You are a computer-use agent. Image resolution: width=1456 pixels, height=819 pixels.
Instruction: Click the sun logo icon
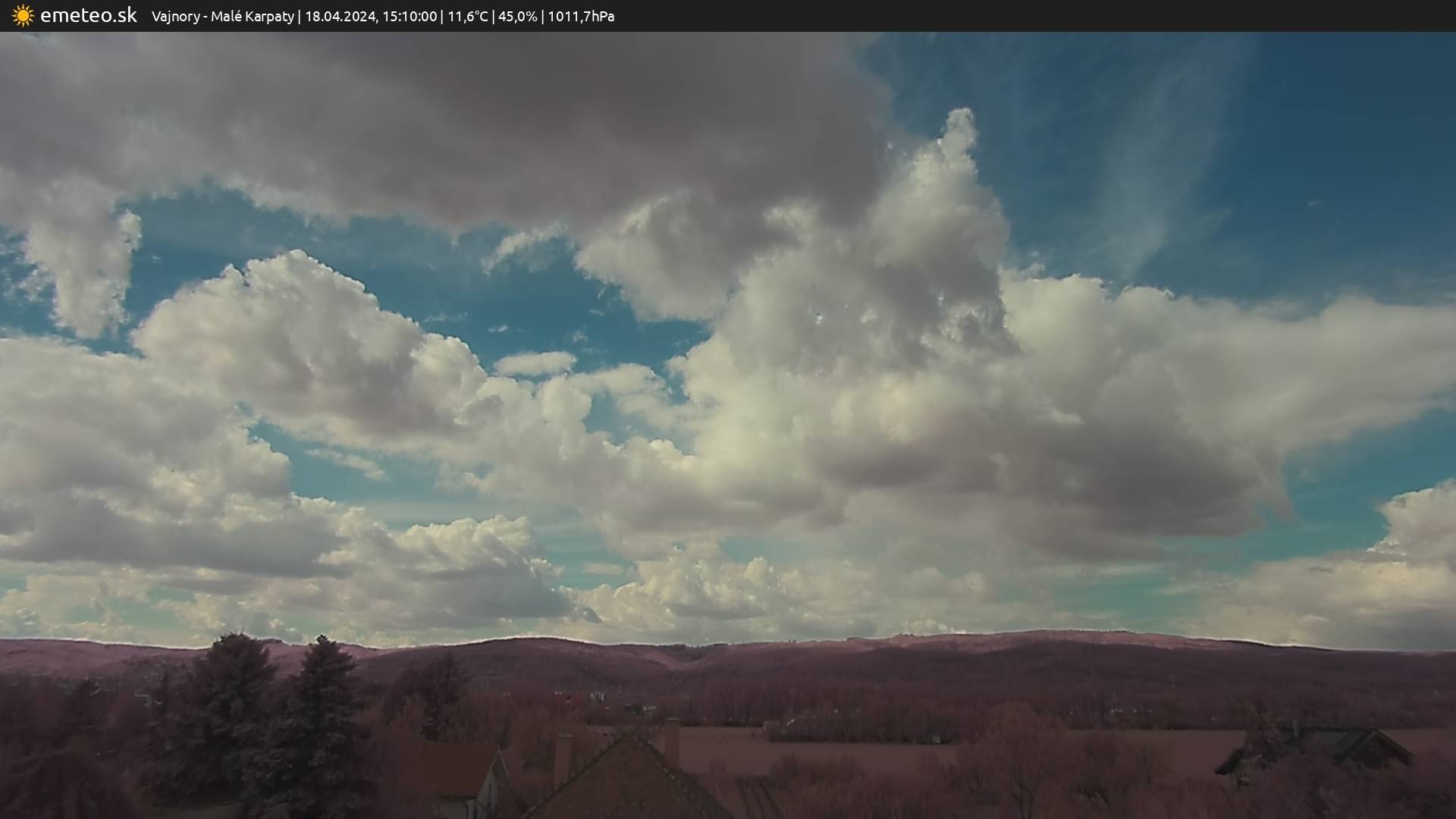(x=23, y=16)
